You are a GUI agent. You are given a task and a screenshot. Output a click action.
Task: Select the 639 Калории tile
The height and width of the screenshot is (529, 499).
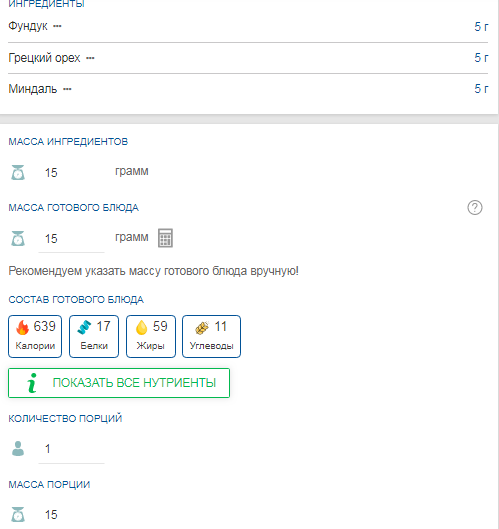coord(35,336)
